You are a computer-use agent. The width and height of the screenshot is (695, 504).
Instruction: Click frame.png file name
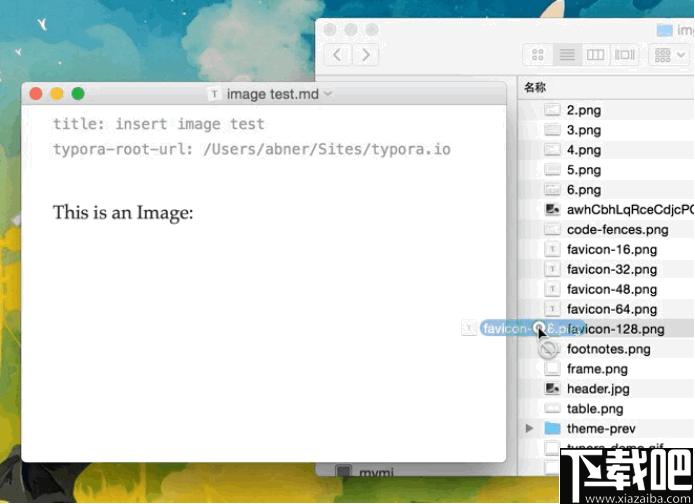pos(597,369)
